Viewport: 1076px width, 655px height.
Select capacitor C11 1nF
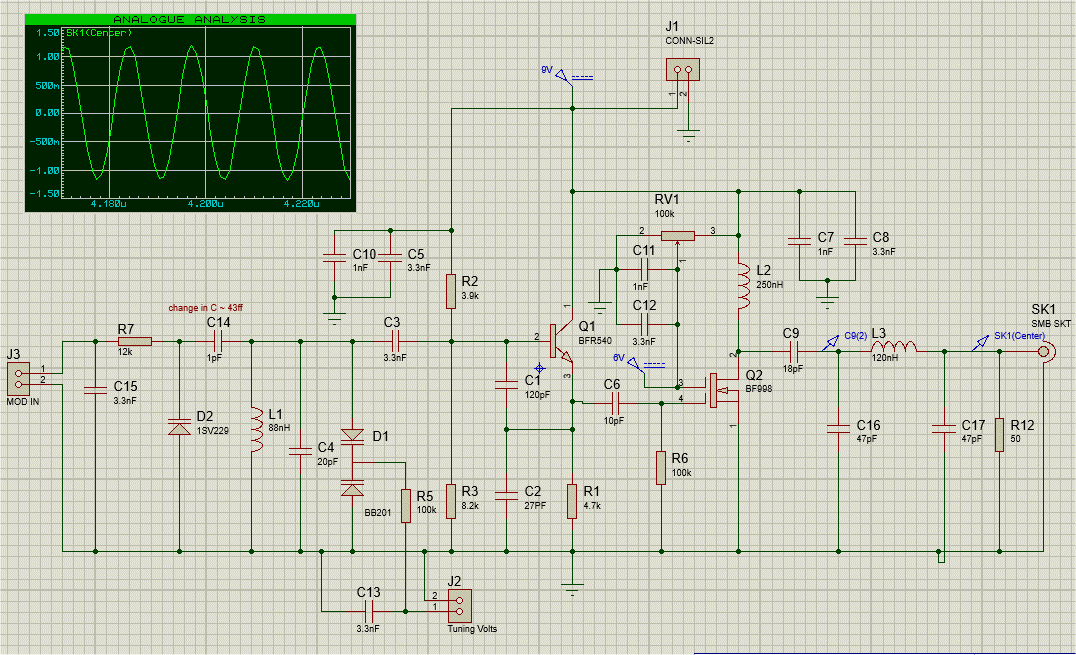[x=644, y=269]
